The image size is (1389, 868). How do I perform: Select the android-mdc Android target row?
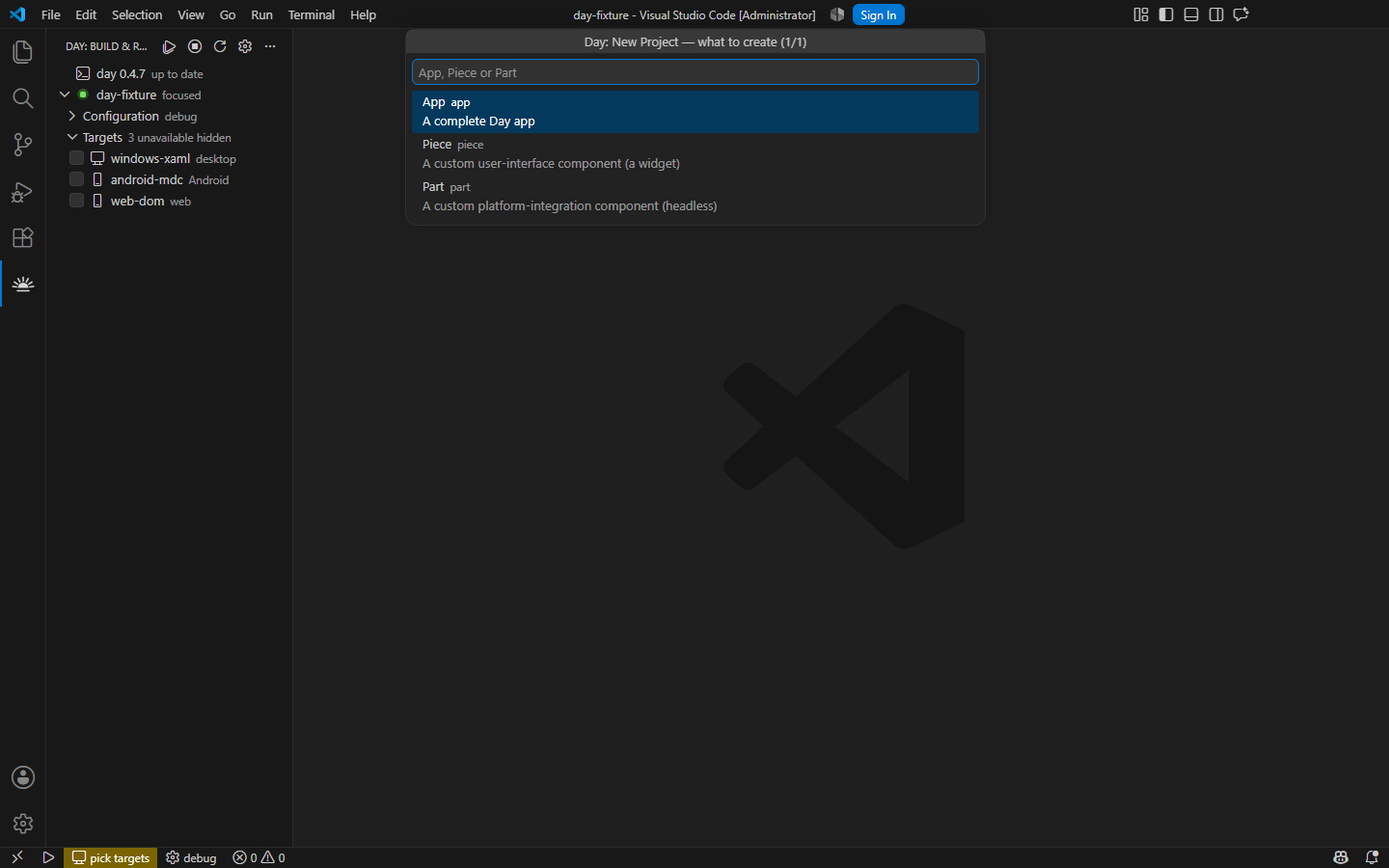170,179
